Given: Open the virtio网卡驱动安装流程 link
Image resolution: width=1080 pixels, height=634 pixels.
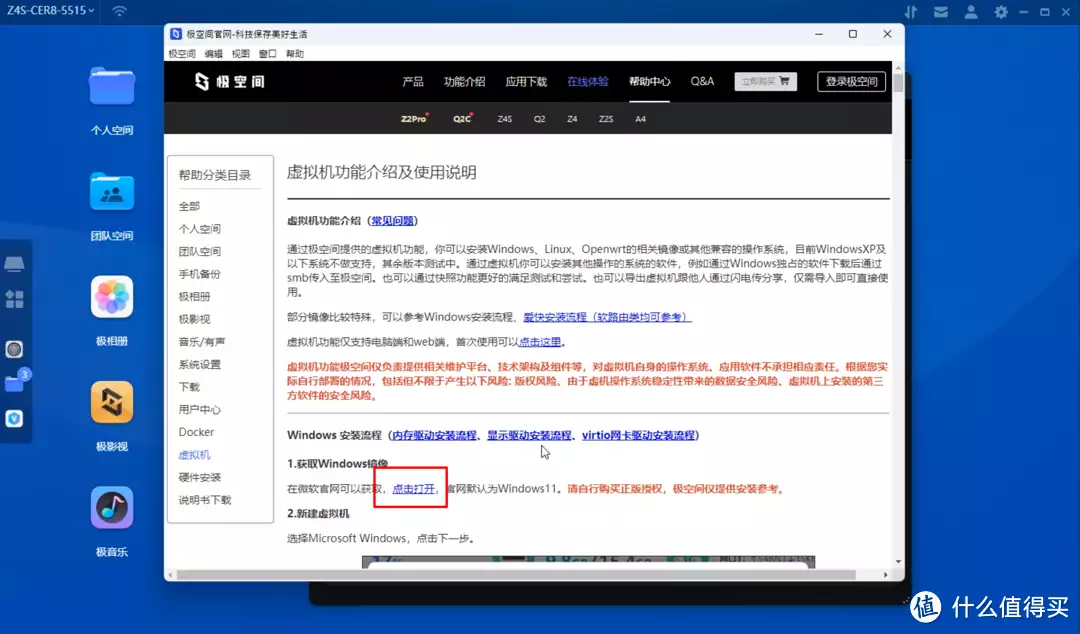Looking at the screenshot, I should coord(638,436).
